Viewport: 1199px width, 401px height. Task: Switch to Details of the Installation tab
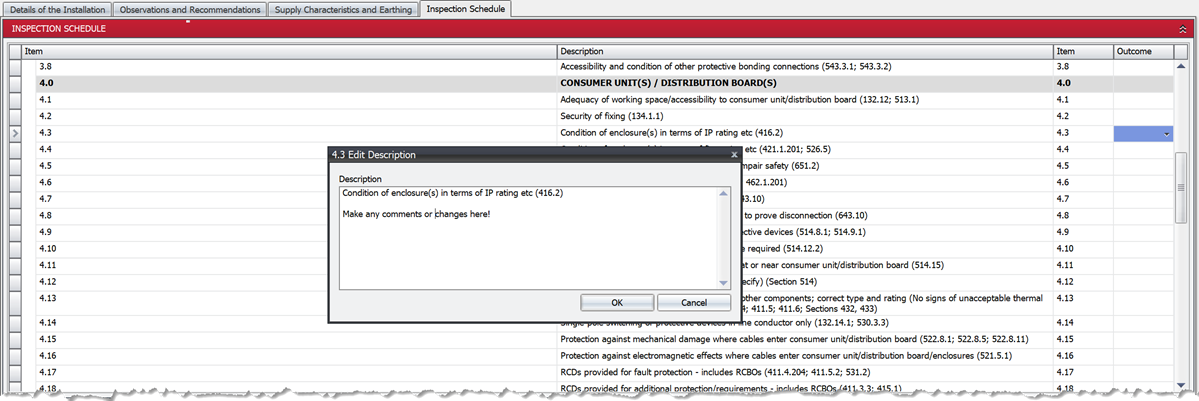(58, 9)
